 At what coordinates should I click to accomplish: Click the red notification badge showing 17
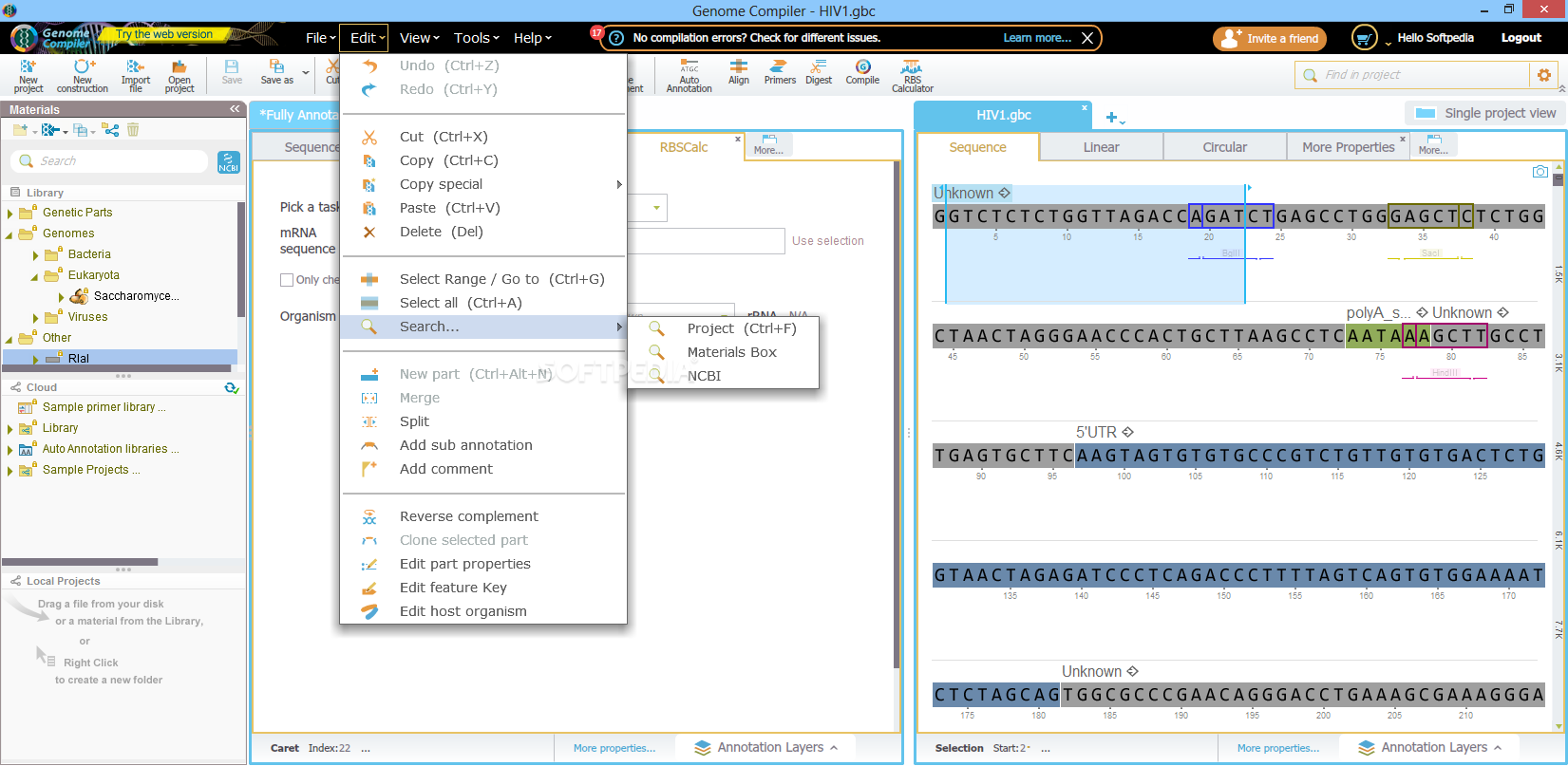(597, 32)
